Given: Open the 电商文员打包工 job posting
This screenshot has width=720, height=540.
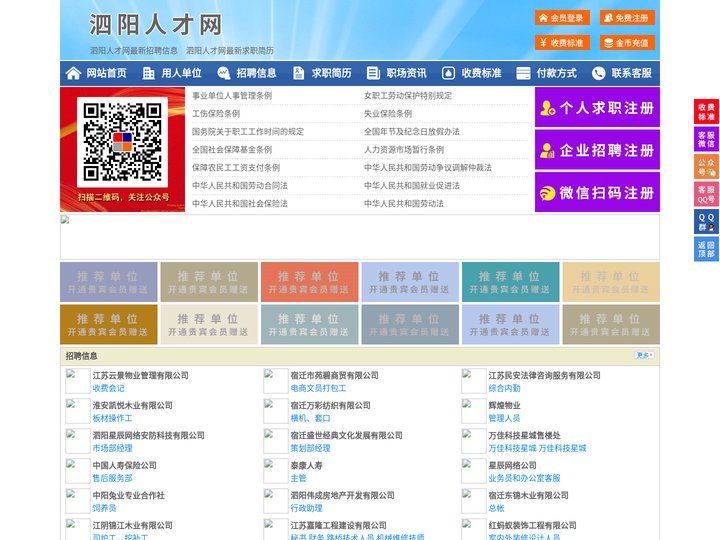Looking at the screenshot, I should pos(318,388).
